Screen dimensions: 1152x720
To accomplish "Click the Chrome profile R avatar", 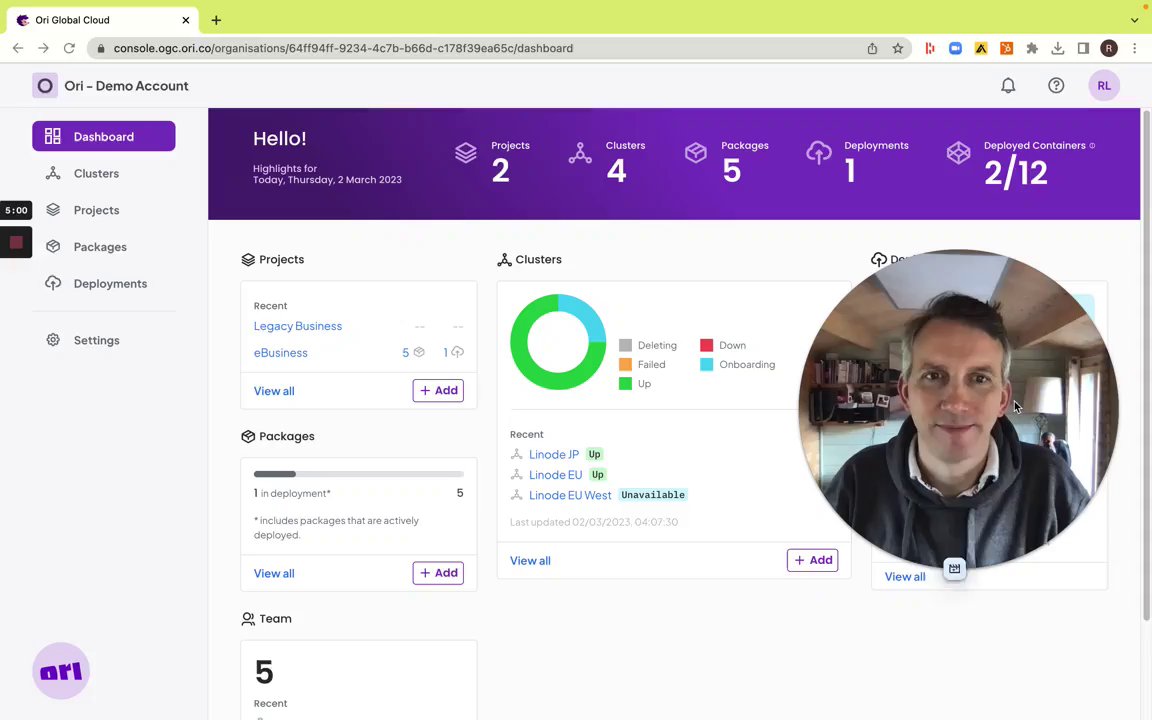I will click(1109, 48).
